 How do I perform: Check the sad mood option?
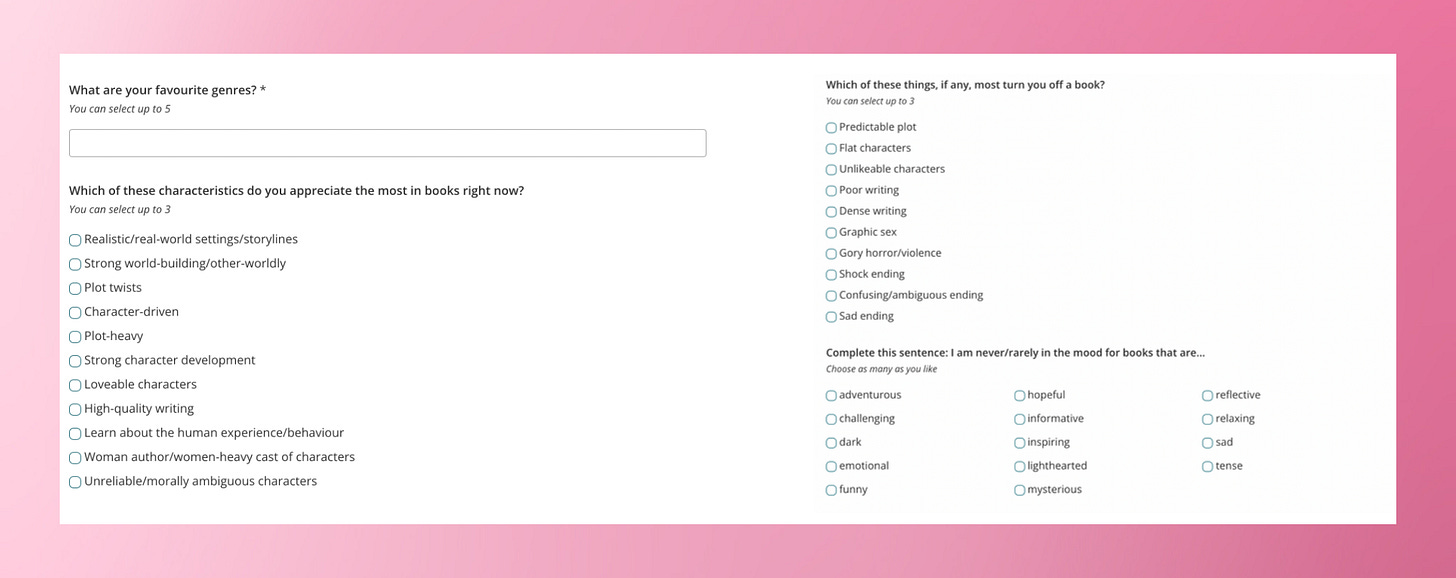pos(1207,443)
